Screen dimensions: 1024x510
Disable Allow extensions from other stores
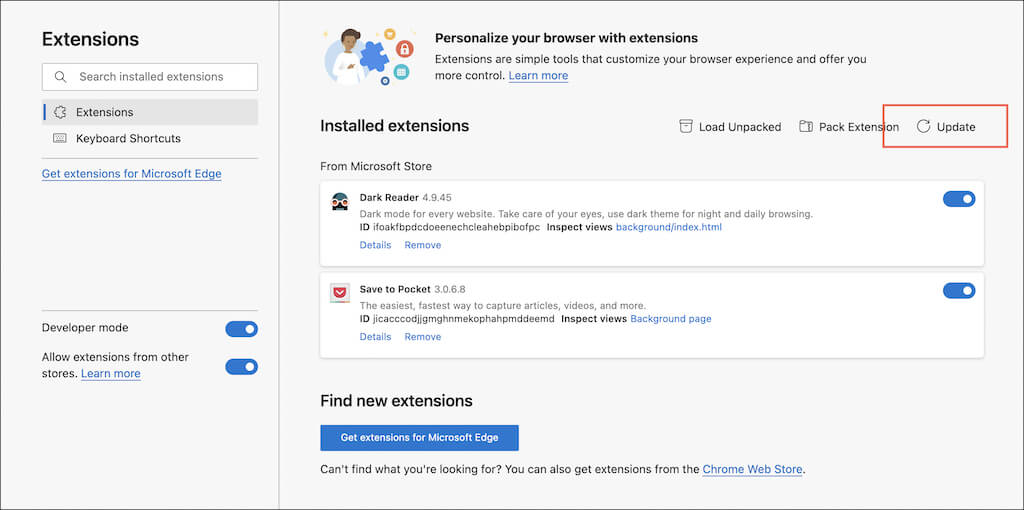(242, 367)
